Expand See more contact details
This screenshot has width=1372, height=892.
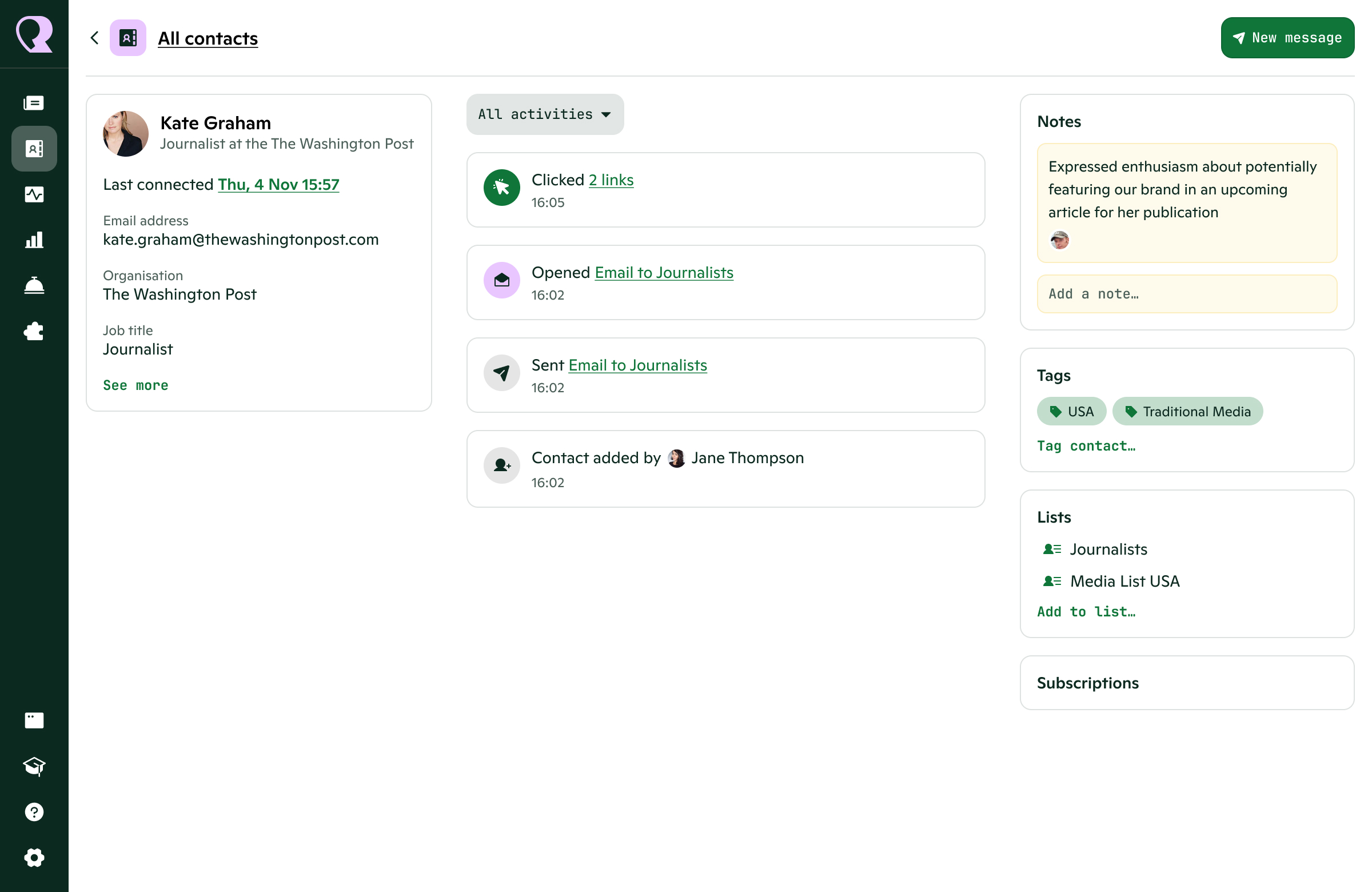pos(135,385)
